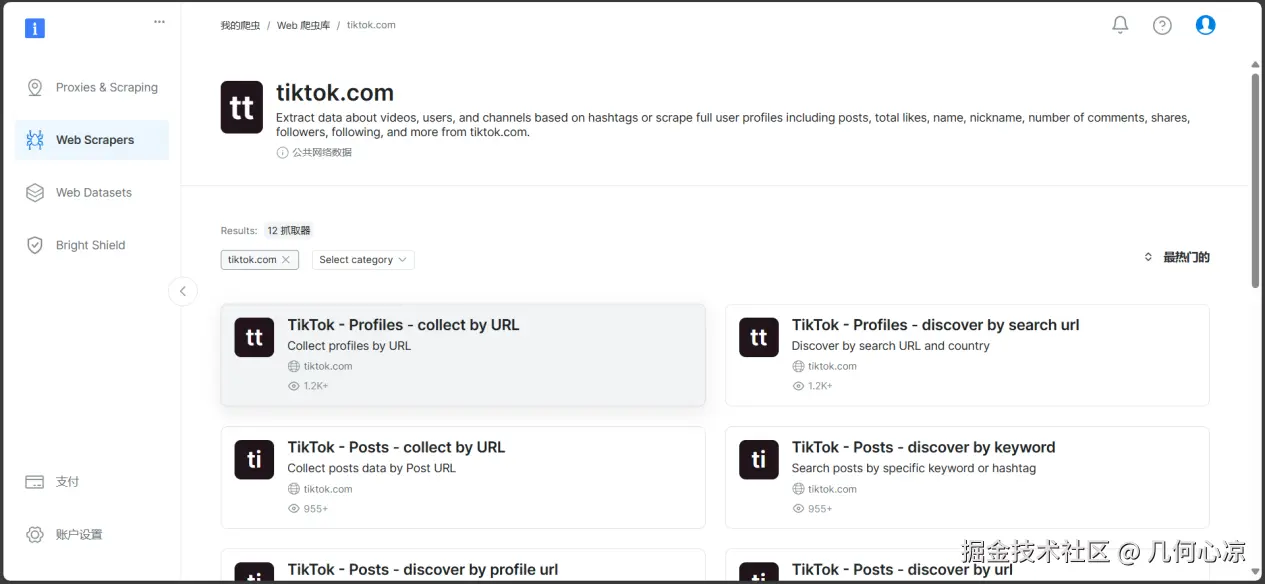Image resolution: width=1265 pixels, height=584 pixels.
Task: Click the blue info logo icon
Action: (35, 28)
